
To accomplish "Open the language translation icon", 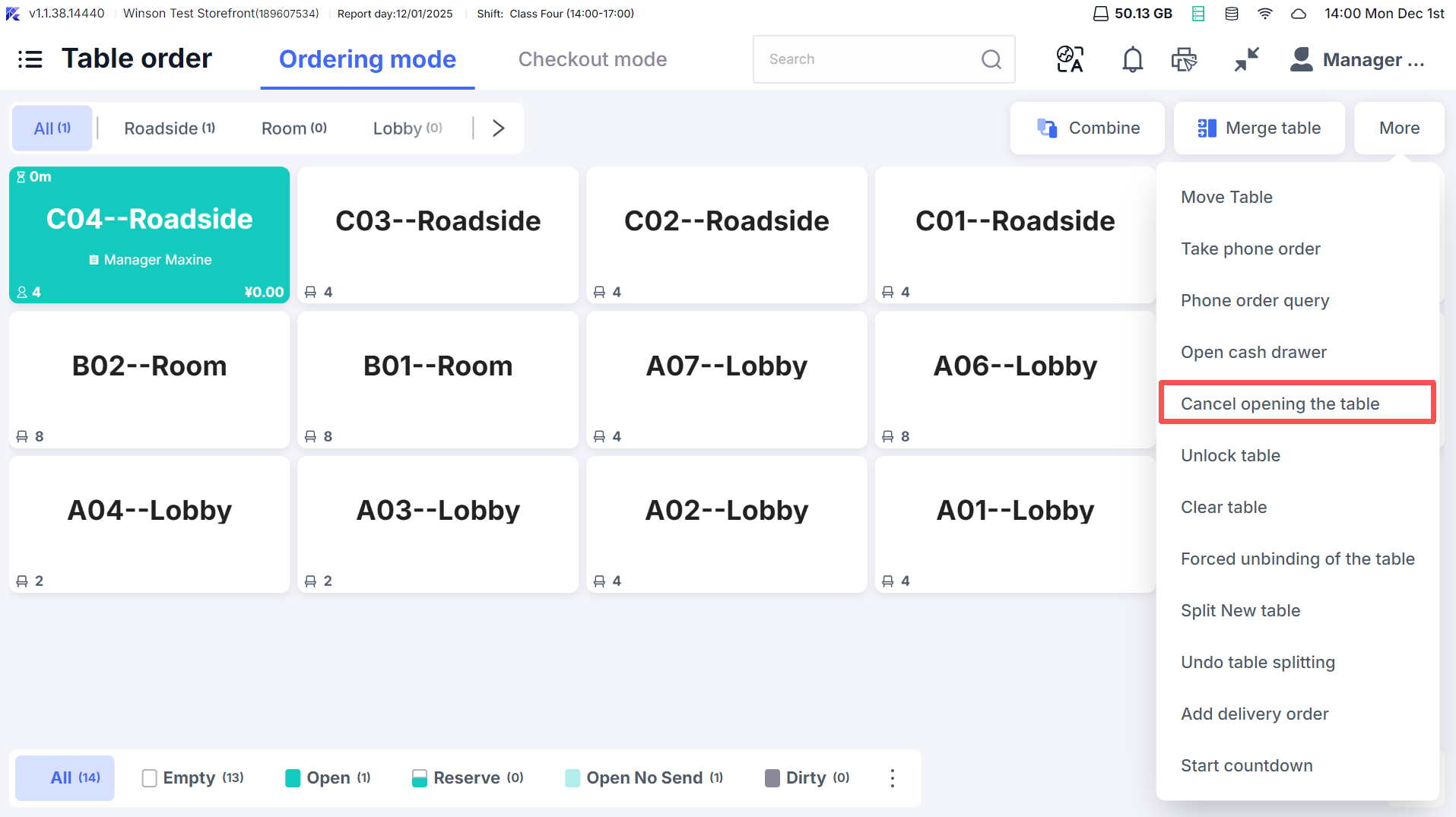I will coord(1070,59).
